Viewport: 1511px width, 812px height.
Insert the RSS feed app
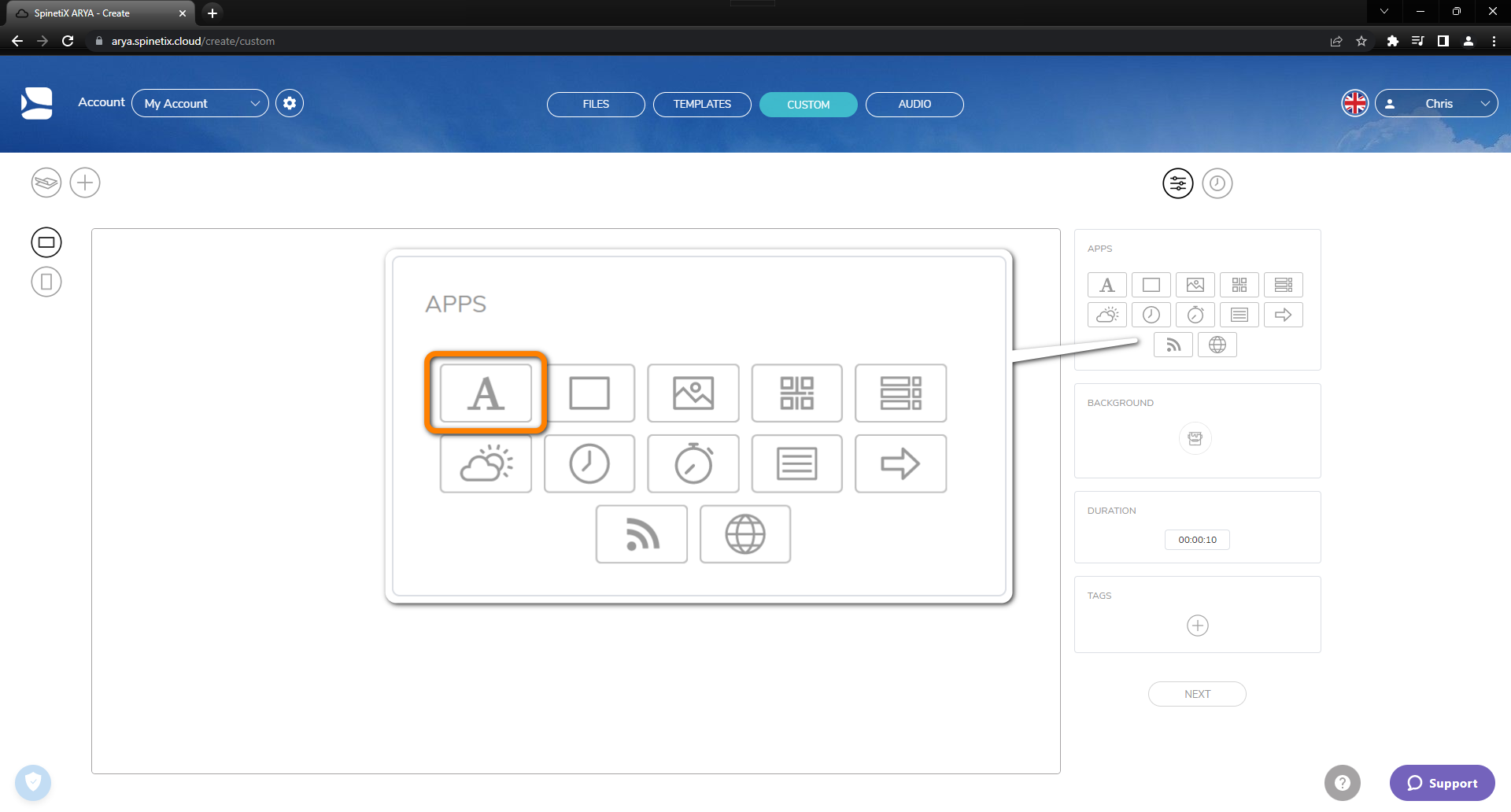pos(1173,345)
